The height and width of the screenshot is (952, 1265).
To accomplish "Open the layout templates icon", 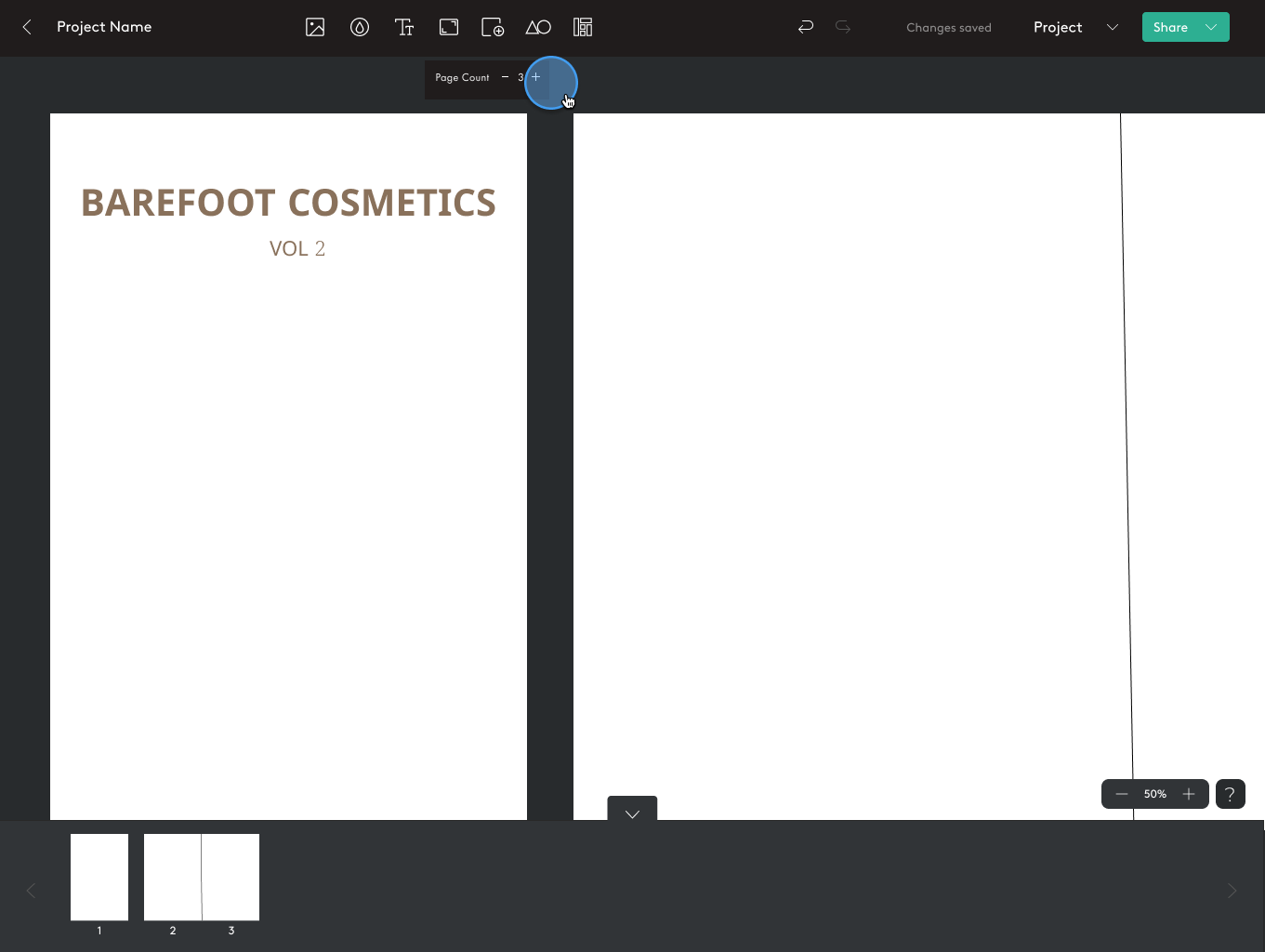I will pos(583,27).
